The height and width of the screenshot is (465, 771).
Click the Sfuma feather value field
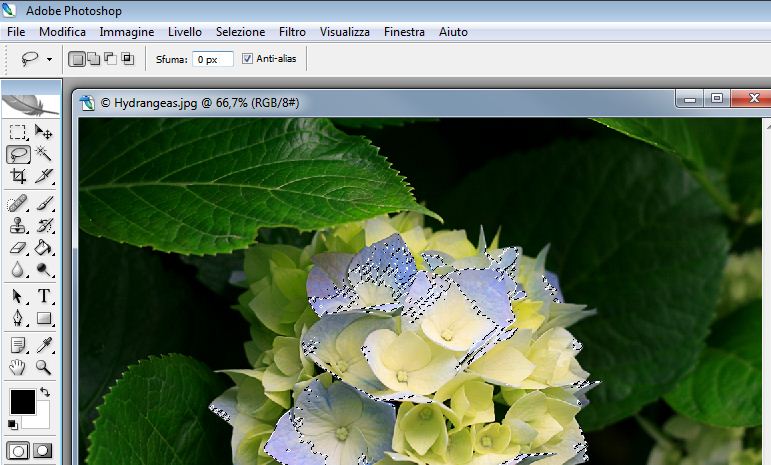[212, 59]
